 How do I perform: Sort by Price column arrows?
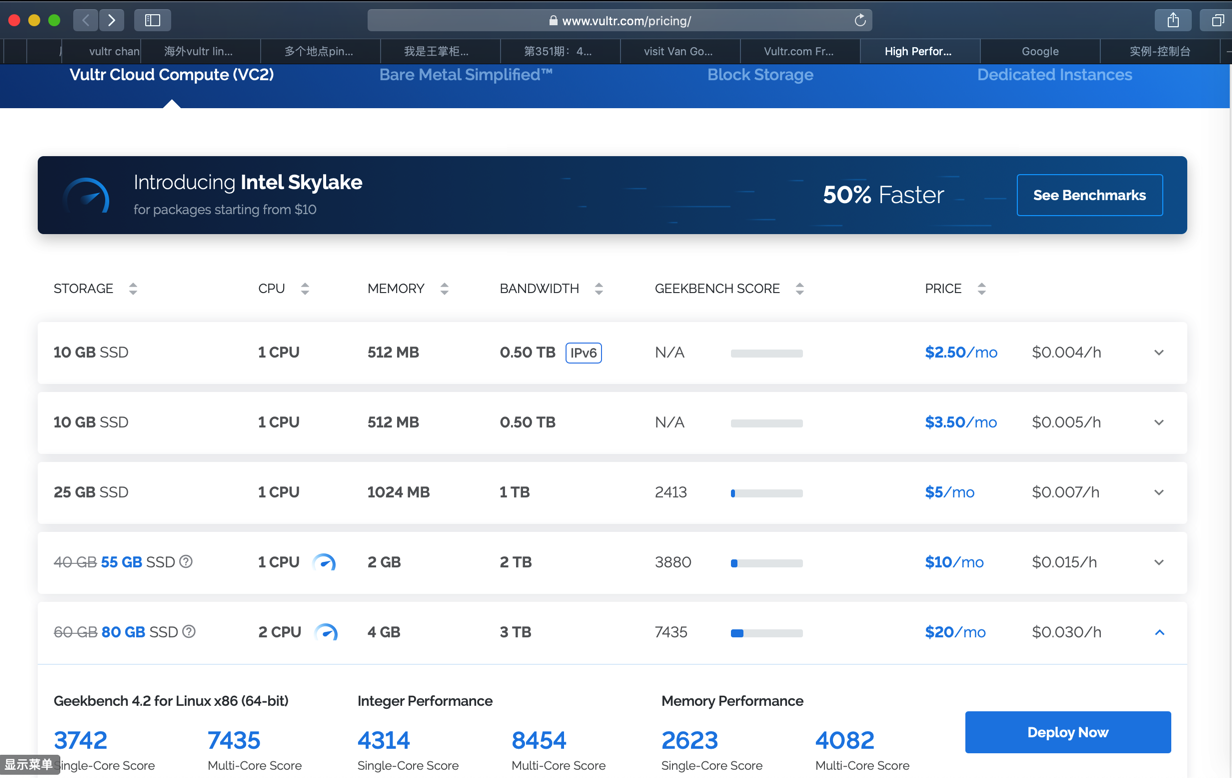click(x=982, y=289)
